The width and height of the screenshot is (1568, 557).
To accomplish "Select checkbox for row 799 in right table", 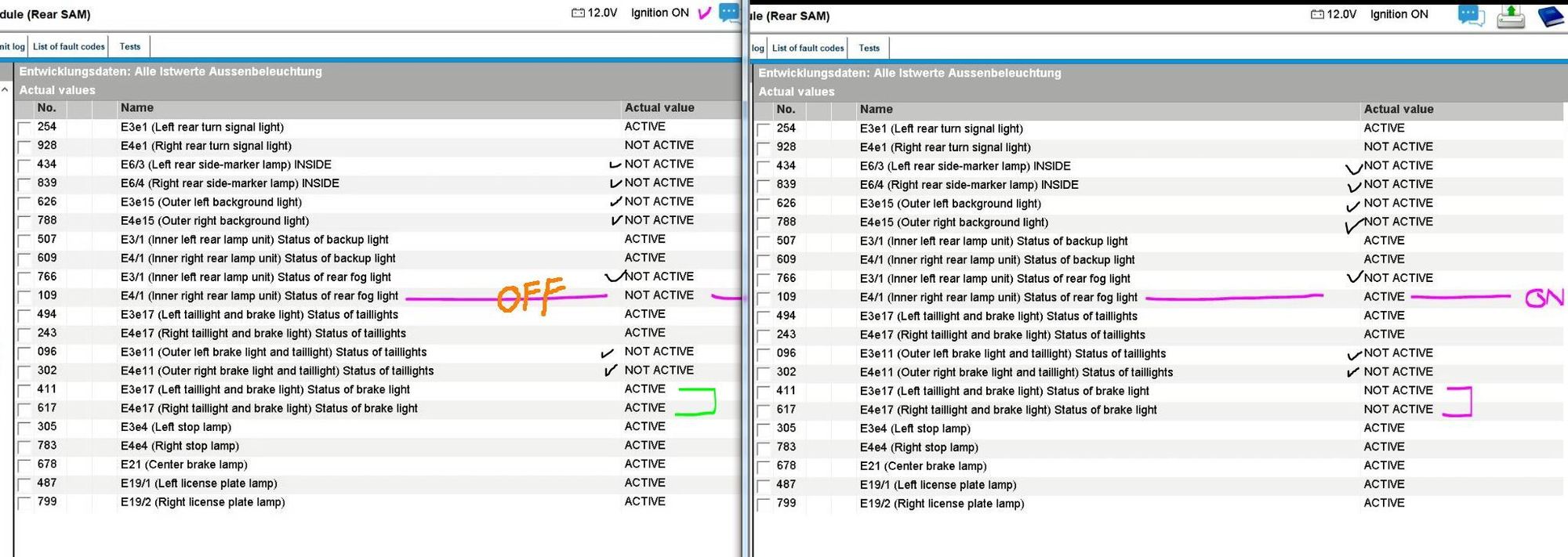I will tap(764, 505).
